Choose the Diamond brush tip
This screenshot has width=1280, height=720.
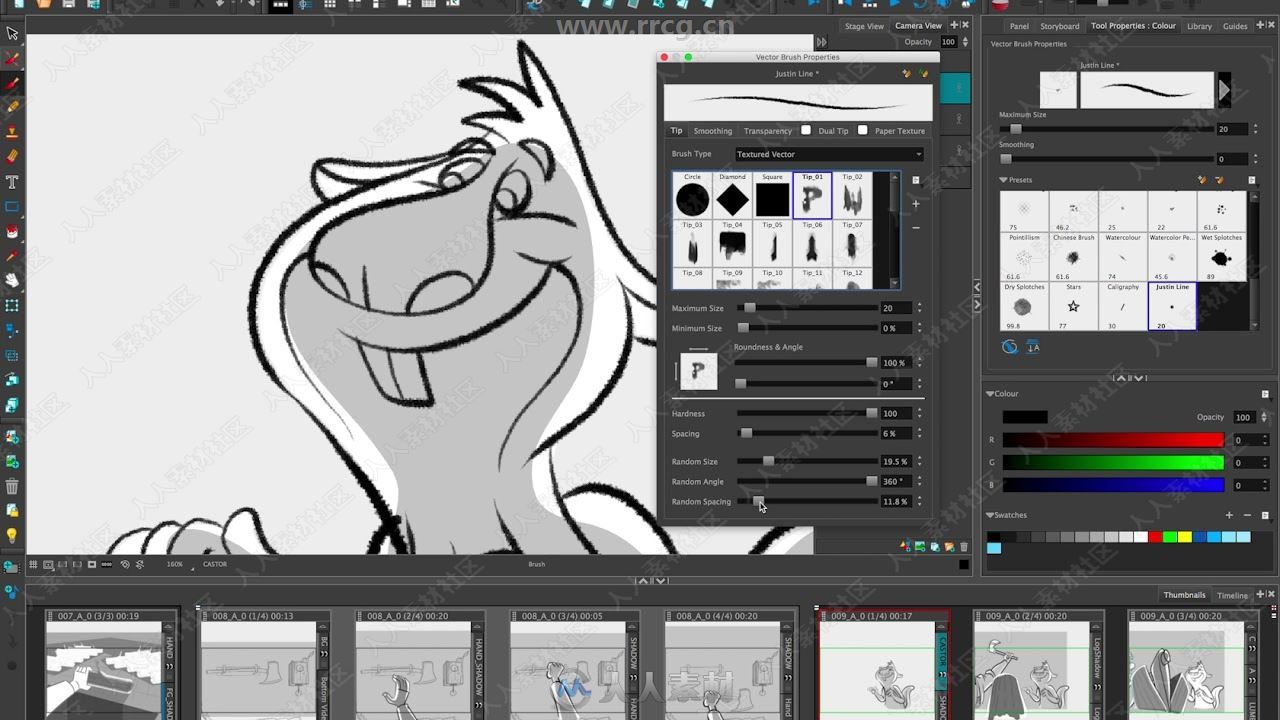pos(732,195)
